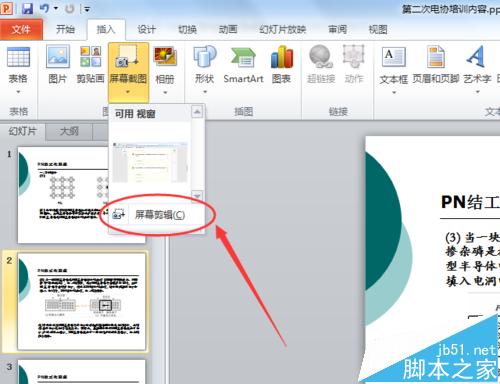Open the Undo history dropdown arrow
The image size is (500, 384).
(x=56, y=8)
